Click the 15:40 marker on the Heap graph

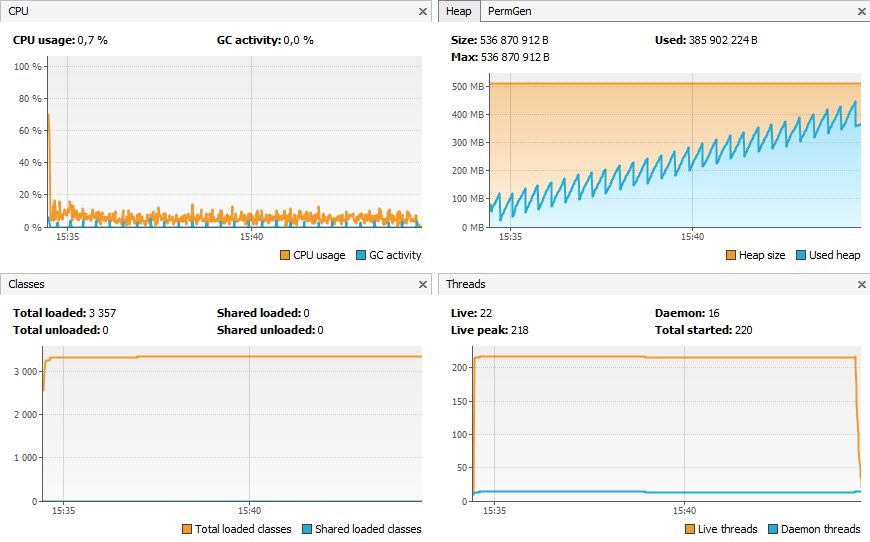coord(692,237)
